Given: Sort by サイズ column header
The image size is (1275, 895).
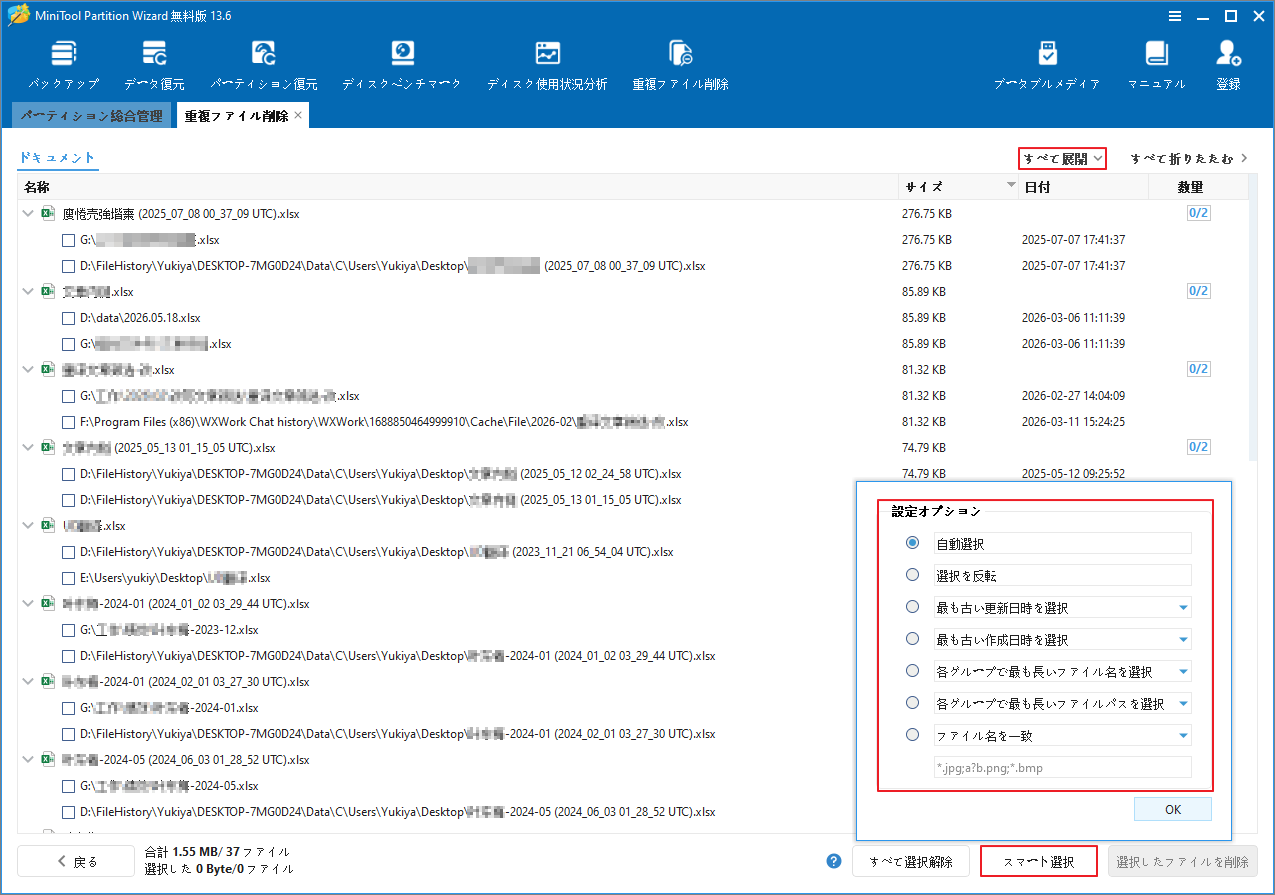Looking at the screenshot, I should click(959, 187).
